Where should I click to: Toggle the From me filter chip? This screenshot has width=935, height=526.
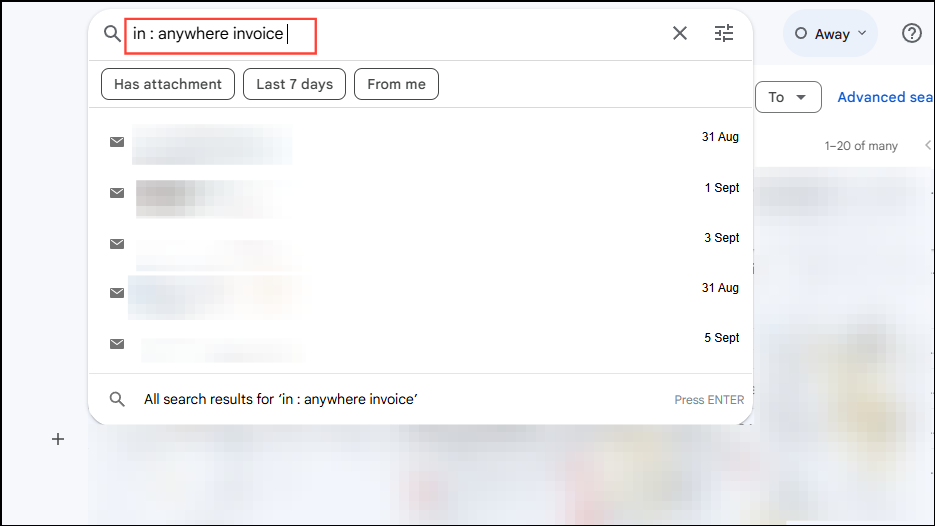point(396,84)
